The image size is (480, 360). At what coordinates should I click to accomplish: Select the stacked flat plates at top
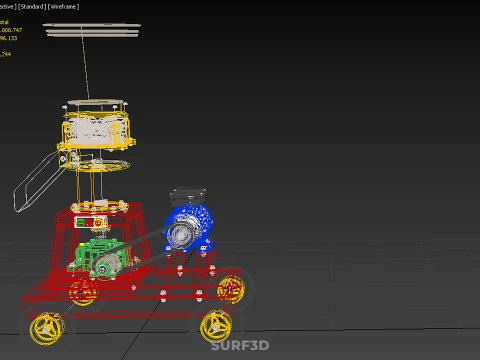(92, 30)
